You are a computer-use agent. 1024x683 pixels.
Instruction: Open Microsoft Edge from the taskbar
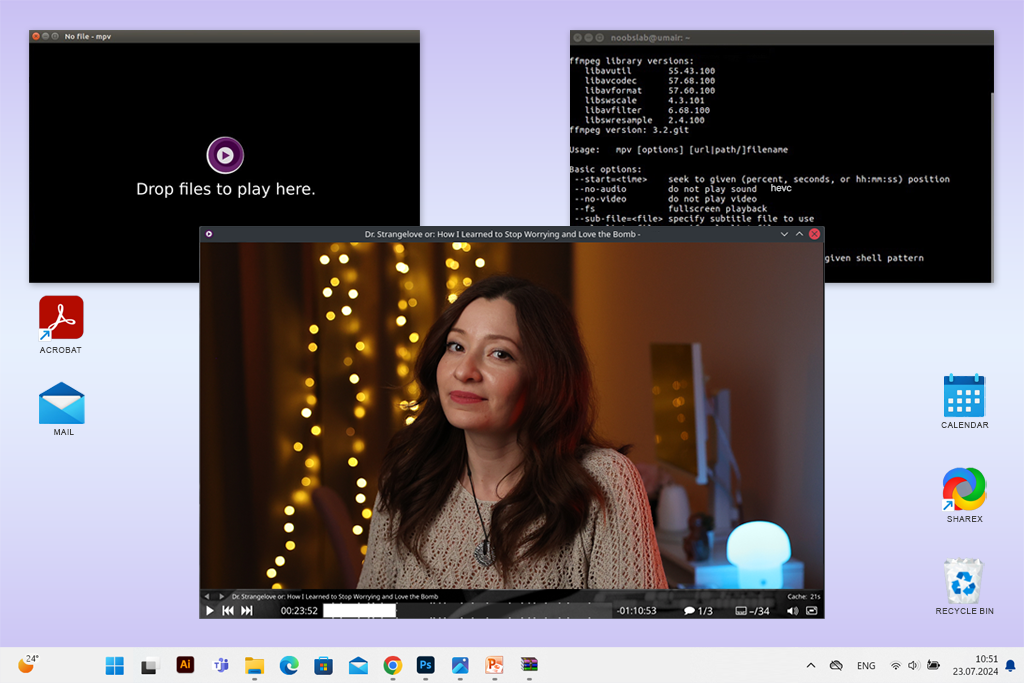coord(289,665)
